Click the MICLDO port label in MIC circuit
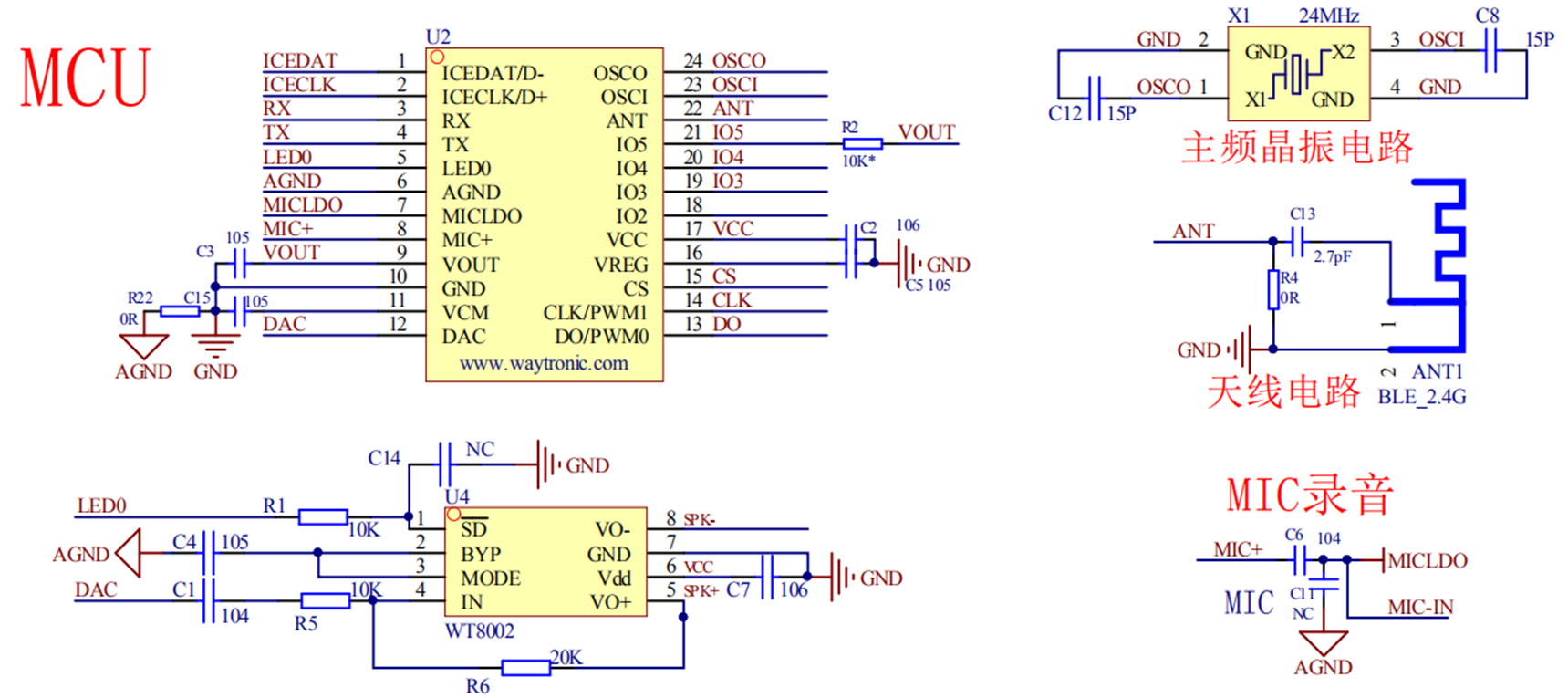The image size is (1568, 698). click(x=1428, y=560)
